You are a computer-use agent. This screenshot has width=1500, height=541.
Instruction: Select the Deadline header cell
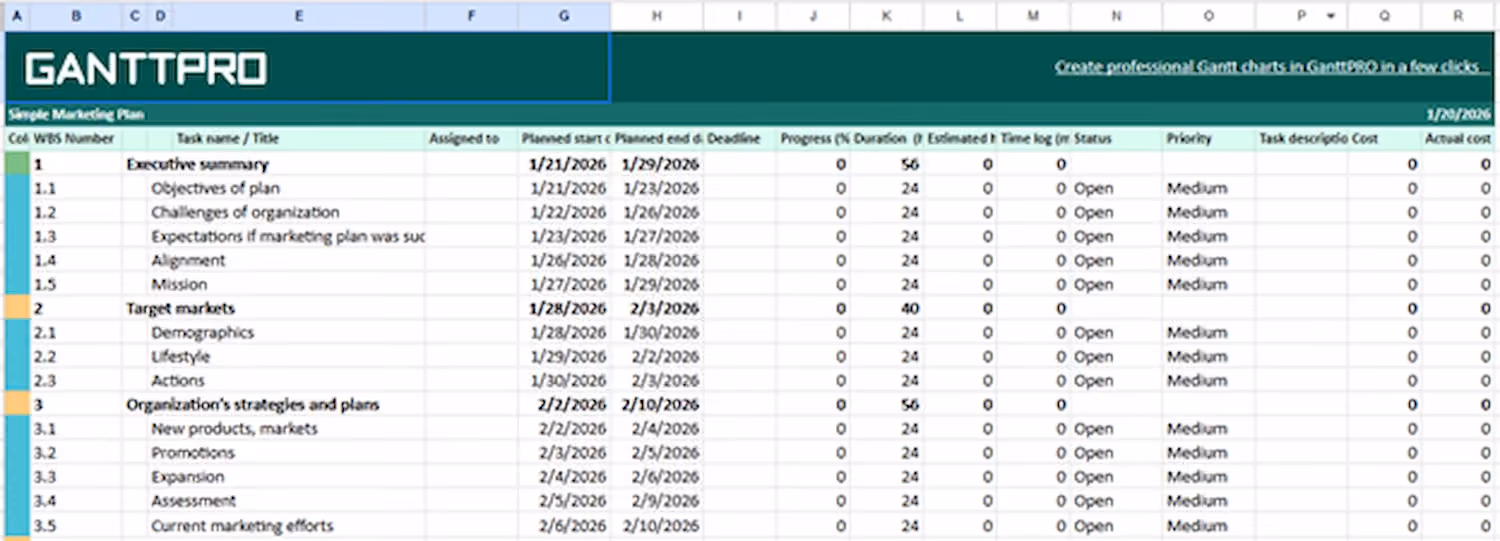point(740,139)
